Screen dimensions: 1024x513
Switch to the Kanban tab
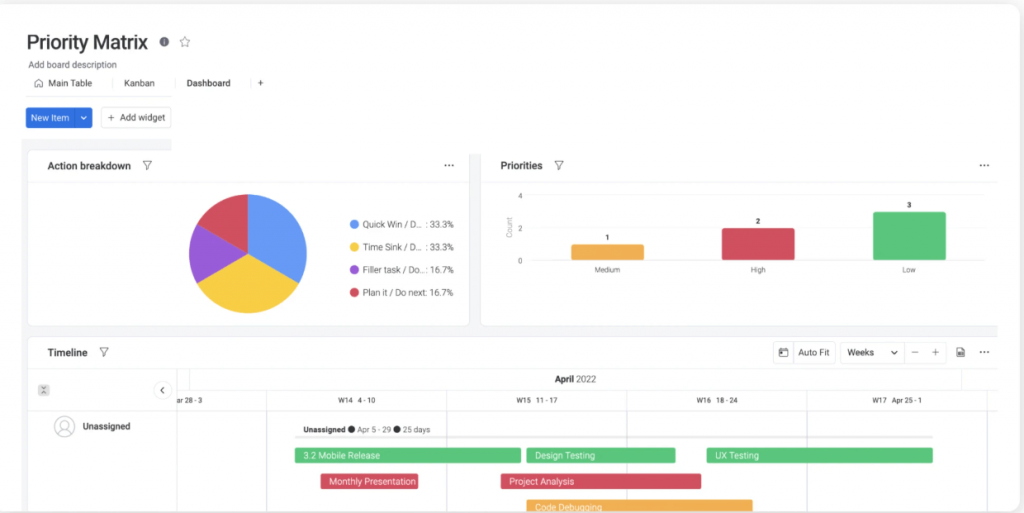[139, 84]
